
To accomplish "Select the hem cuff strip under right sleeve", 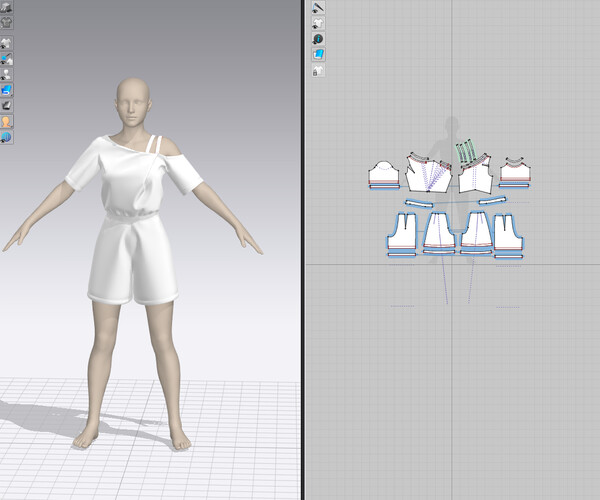I will pyautogui.click(x=514, y=186).
